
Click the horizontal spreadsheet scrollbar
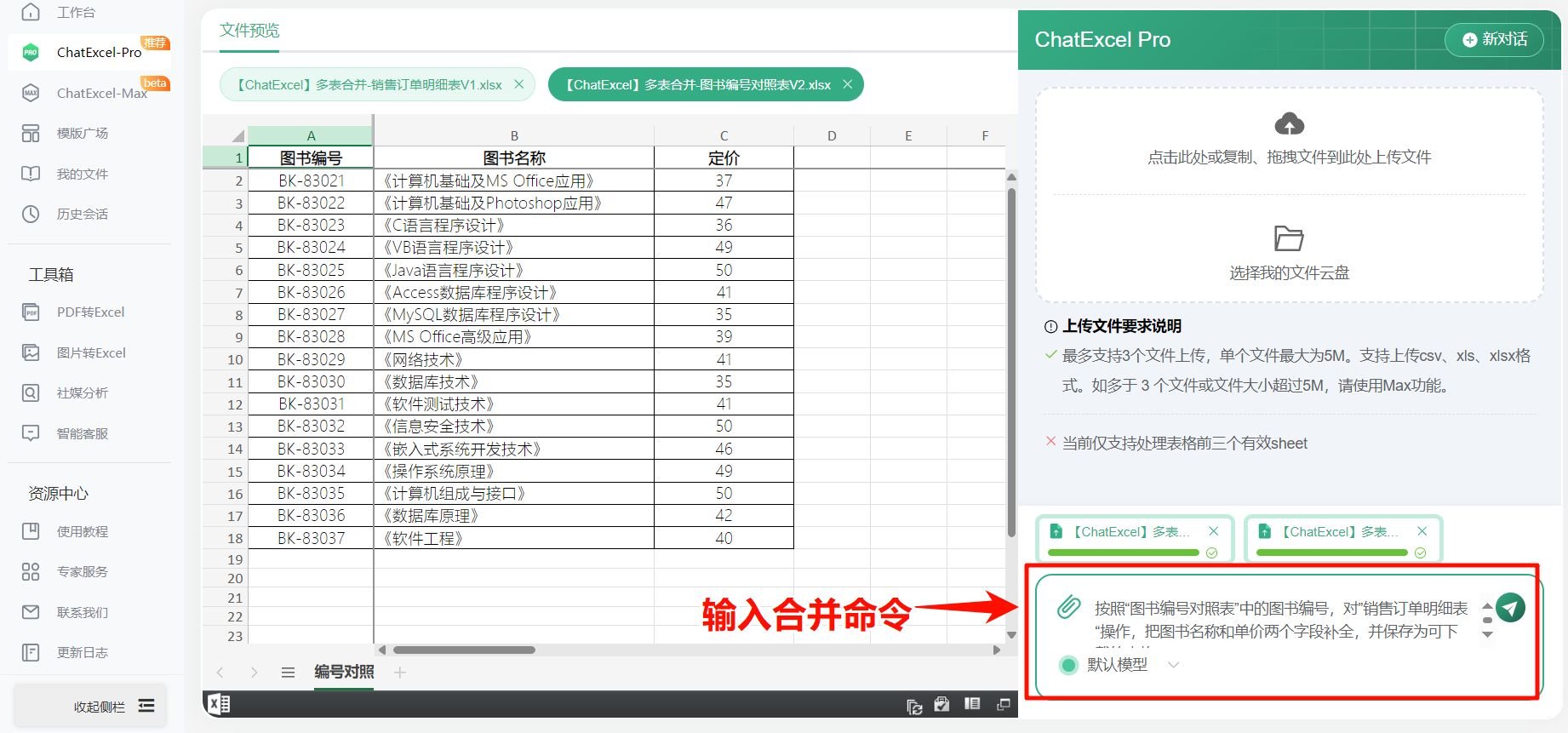(464, 650)
